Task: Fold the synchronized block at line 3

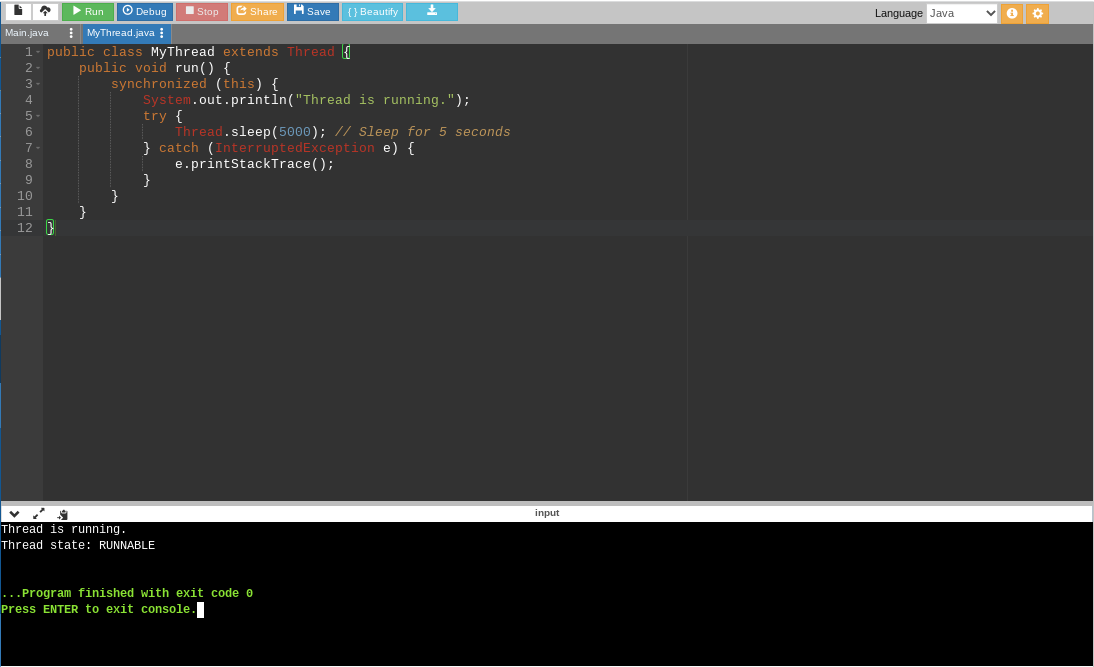Action: click(x=38, y=84)
